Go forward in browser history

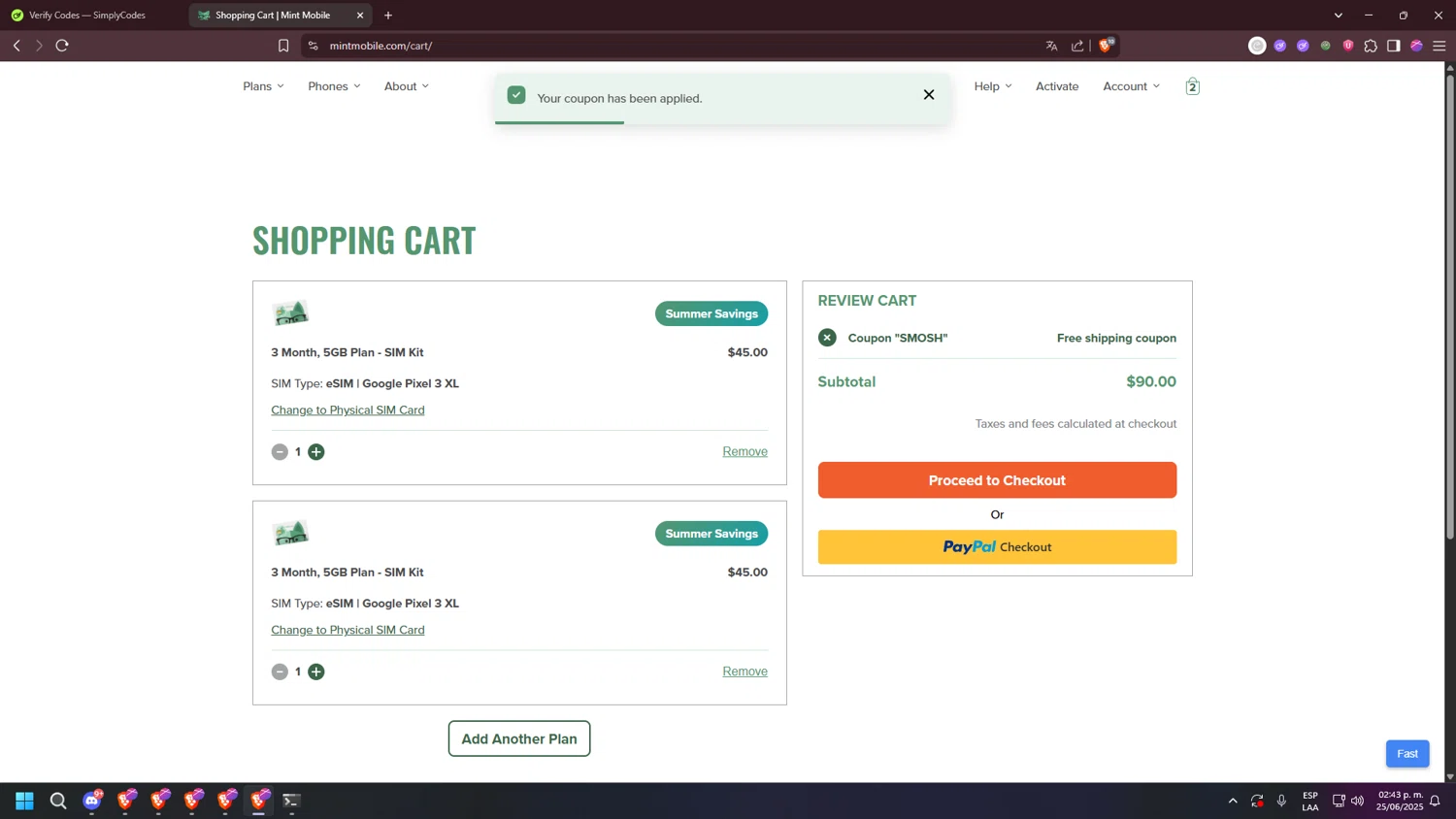coord(39,46)
